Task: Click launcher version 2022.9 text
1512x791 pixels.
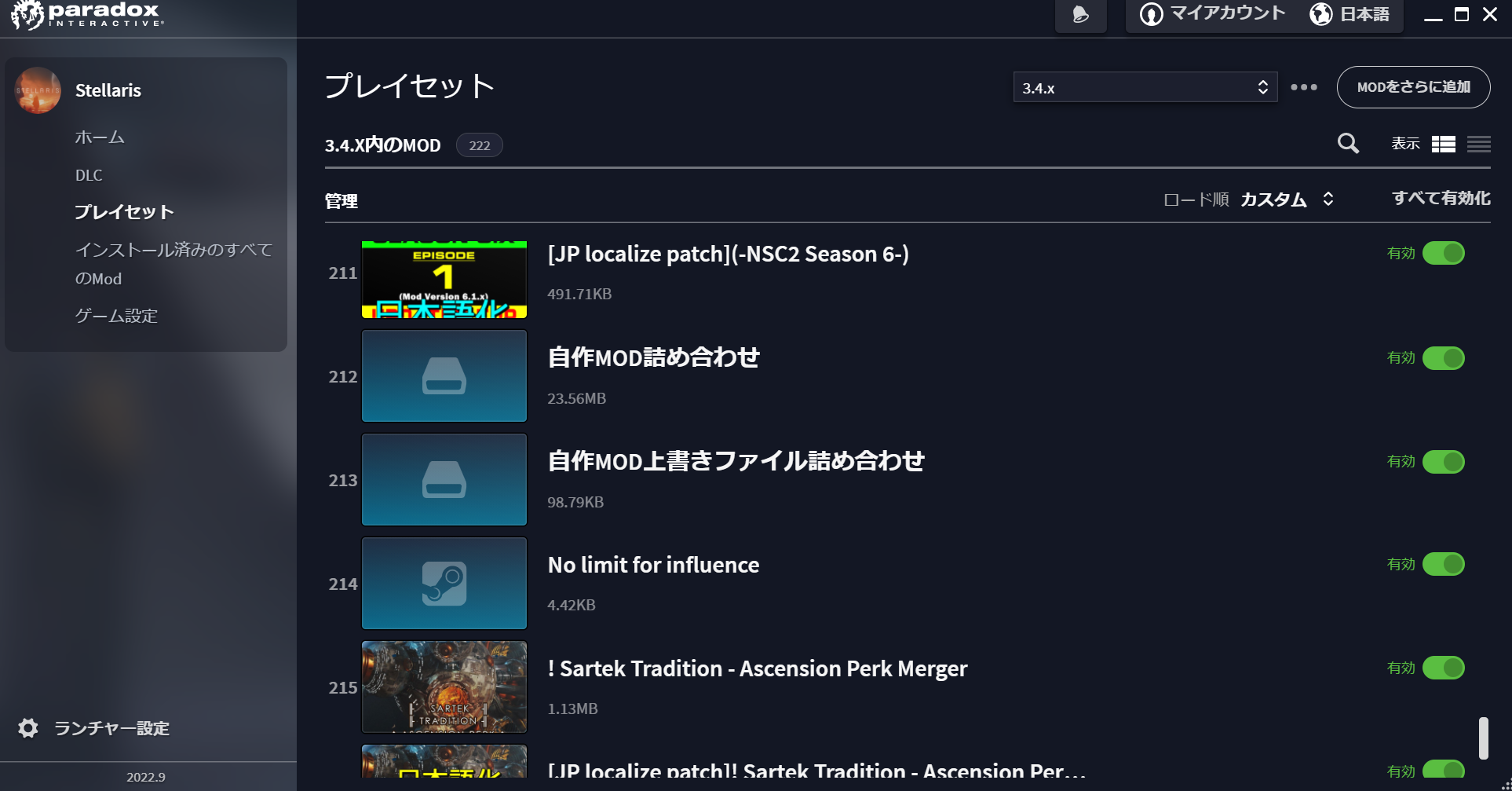Action: [x=146, y=777]
